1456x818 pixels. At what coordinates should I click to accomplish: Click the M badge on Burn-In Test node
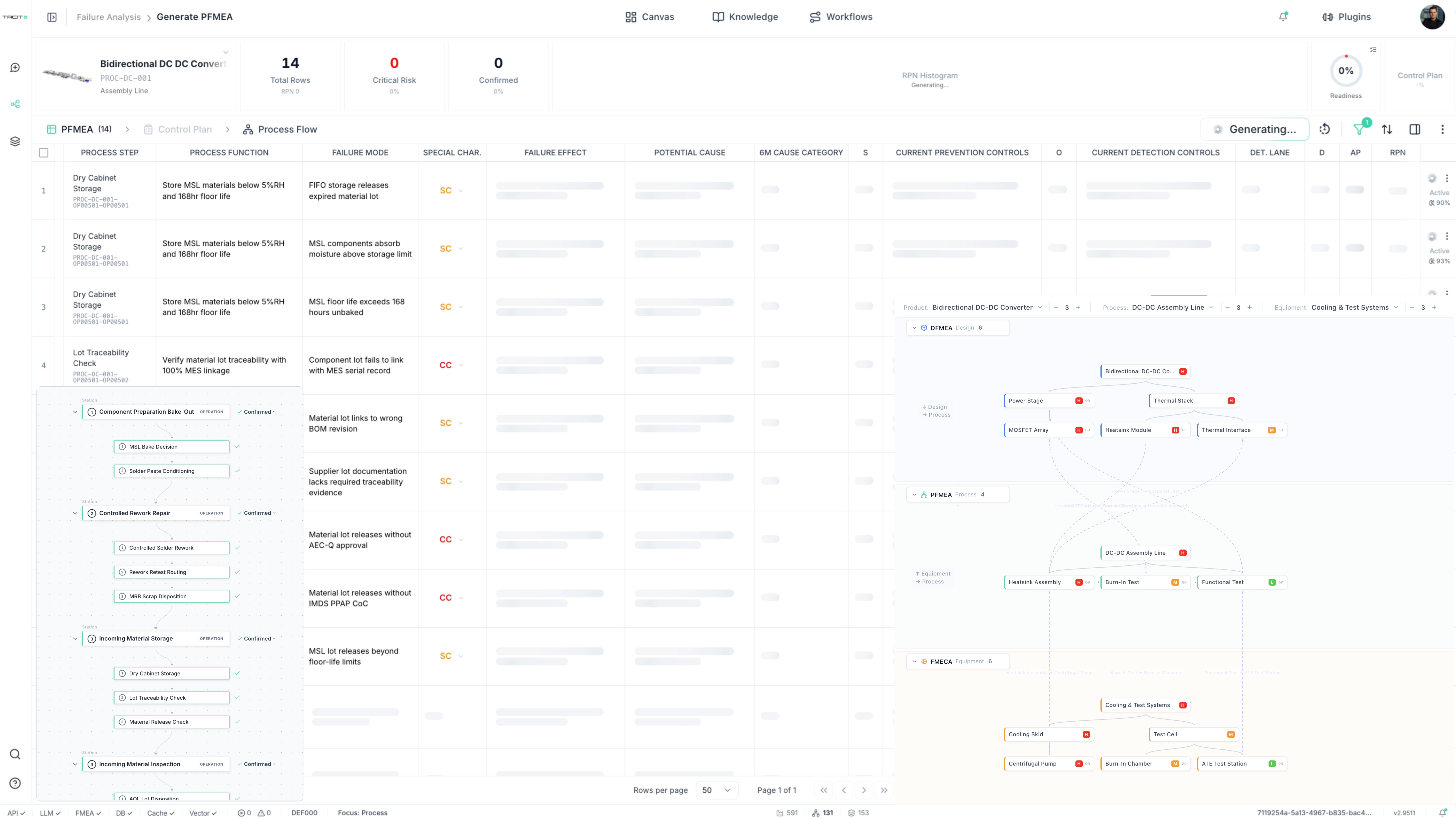coord(1175,582)
